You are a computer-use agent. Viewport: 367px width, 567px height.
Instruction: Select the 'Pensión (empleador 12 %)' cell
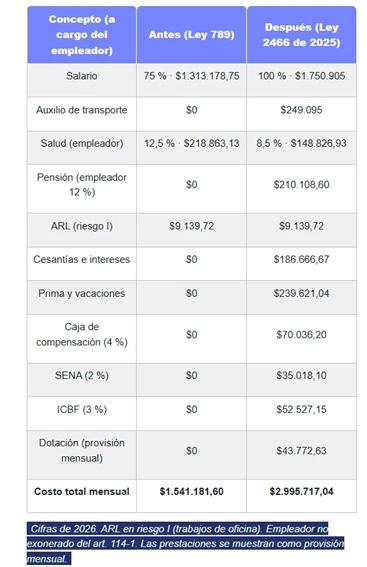pos(82,189)
